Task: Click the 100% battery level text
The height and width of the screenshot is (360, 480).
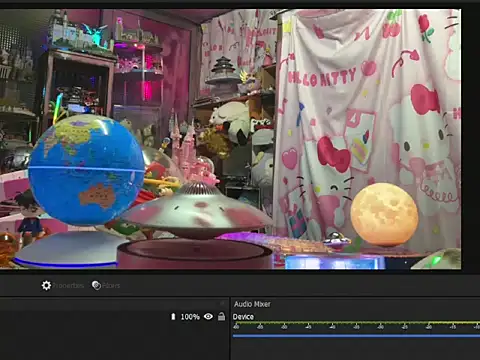Action: (190, 317)
